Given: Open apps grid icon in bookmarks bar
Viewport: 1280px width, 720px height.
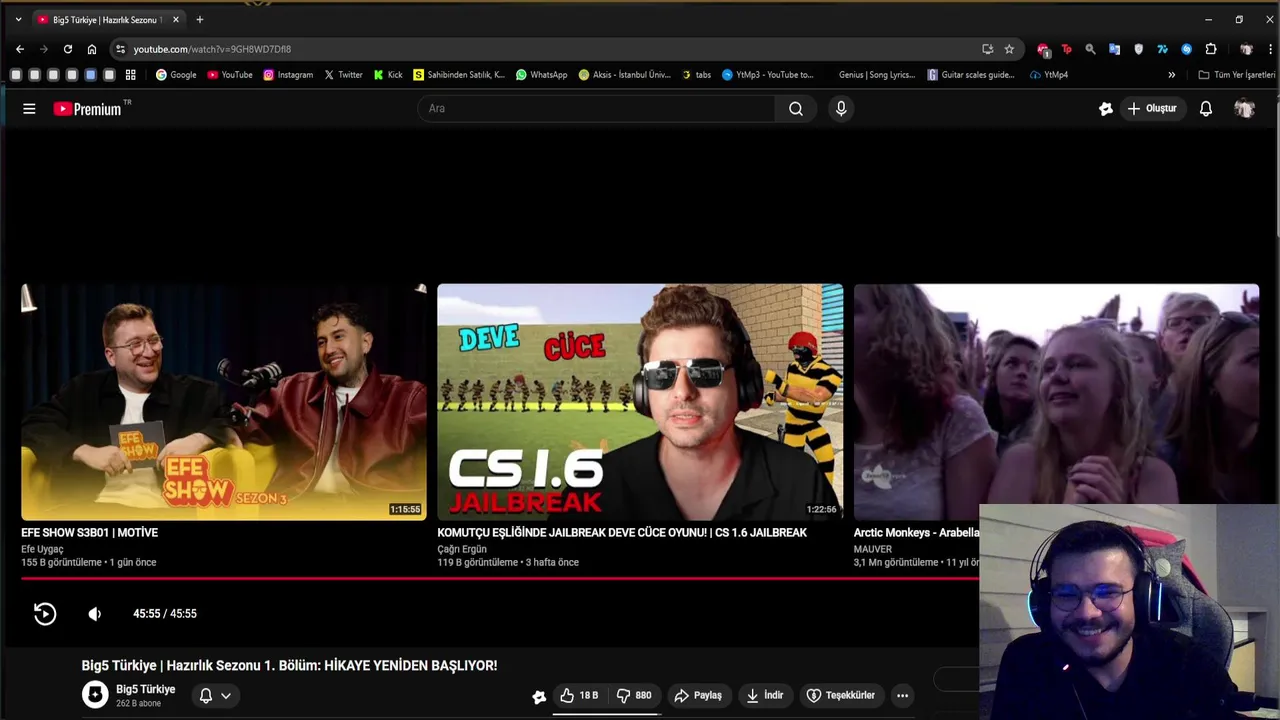Looking at the screenshot, I should pos(130,75).
